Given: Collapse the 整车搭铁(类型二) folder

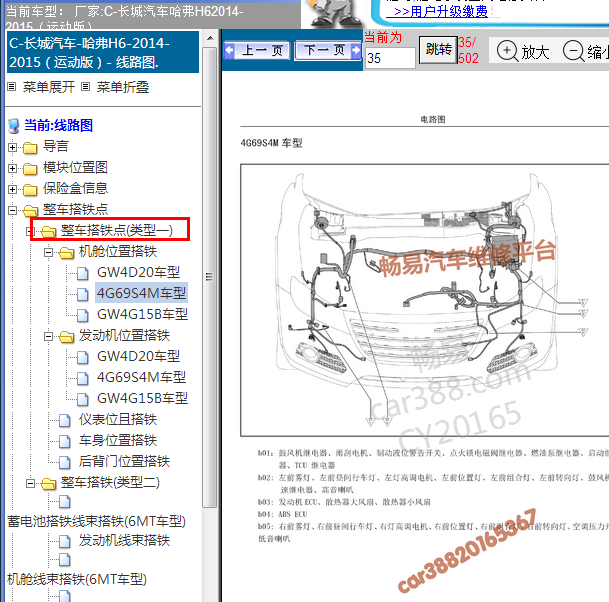Looking at the screenshot, I should [30, 483].
